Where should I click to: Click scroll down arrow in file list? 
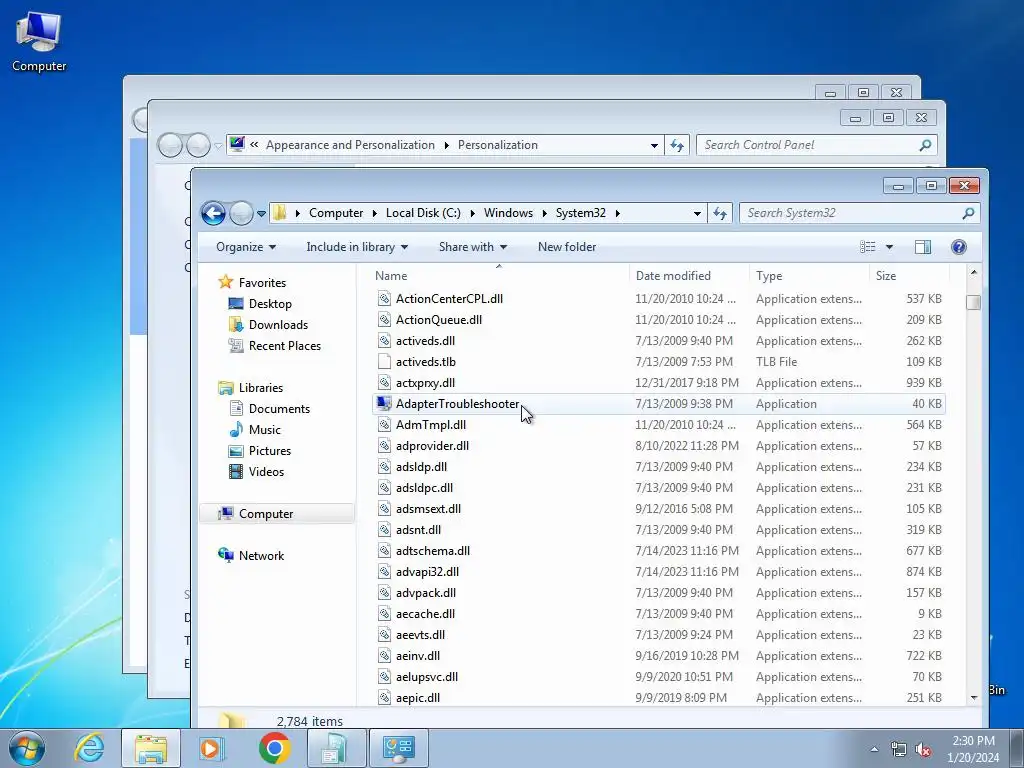coord(974,698)
